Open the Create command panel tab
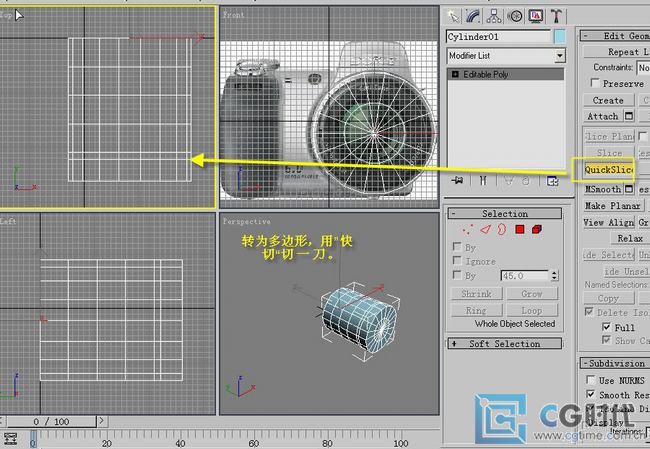This screenshot has width=650, height=449. 454,17
